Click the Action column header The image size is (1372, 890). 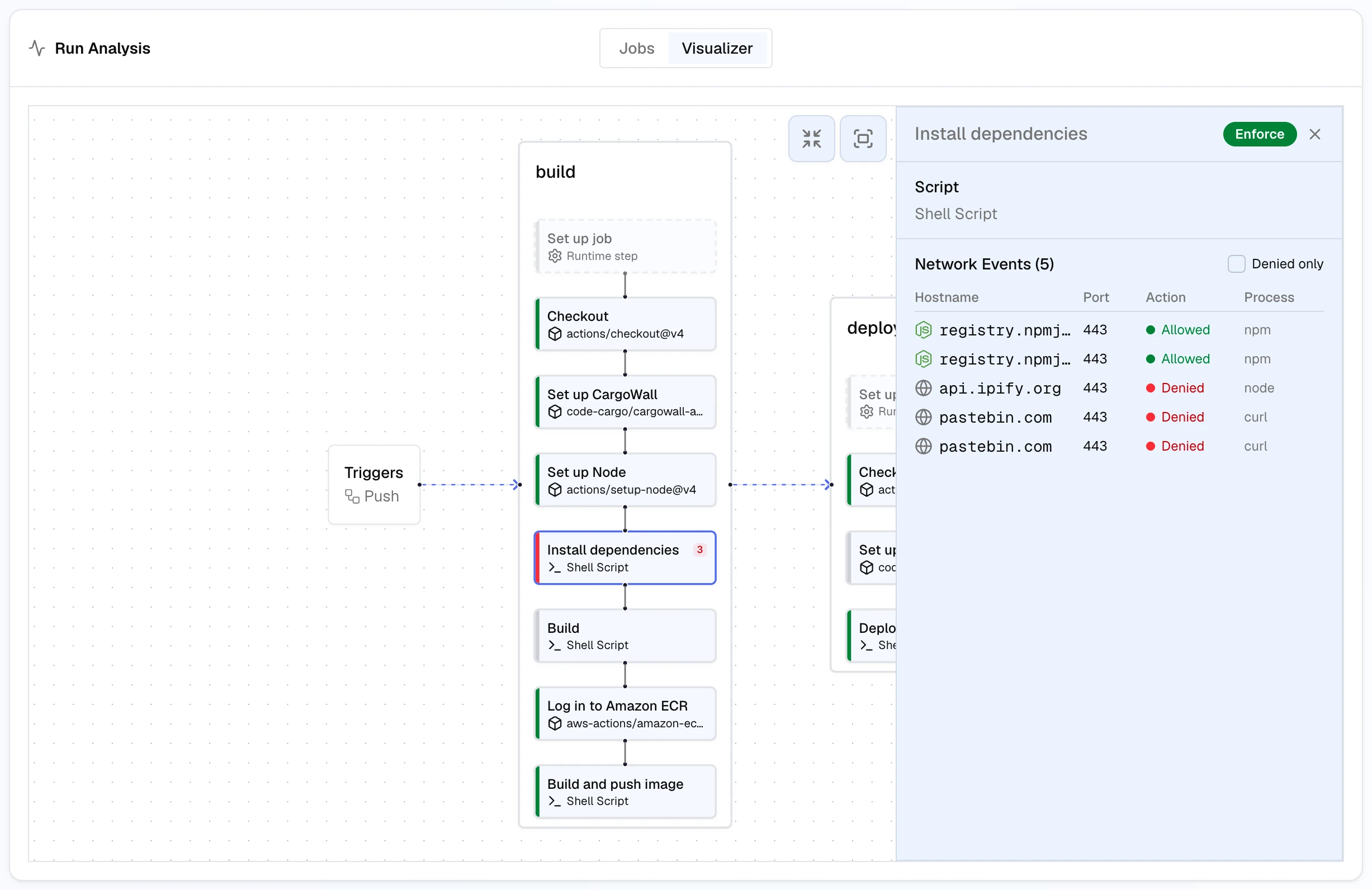point(1165,297)
